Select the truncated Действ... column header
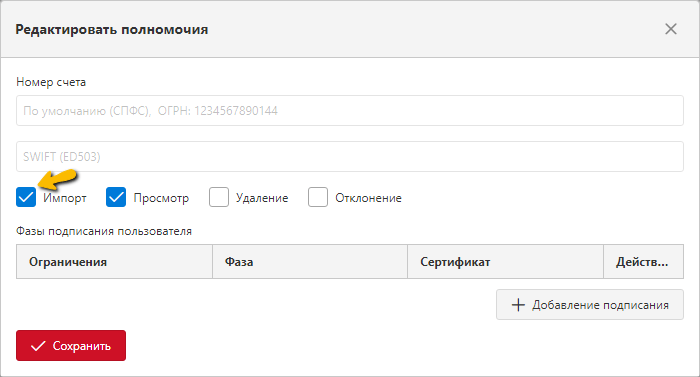The height and width of the screenshot is (377, 700). [x=643, y=262]
